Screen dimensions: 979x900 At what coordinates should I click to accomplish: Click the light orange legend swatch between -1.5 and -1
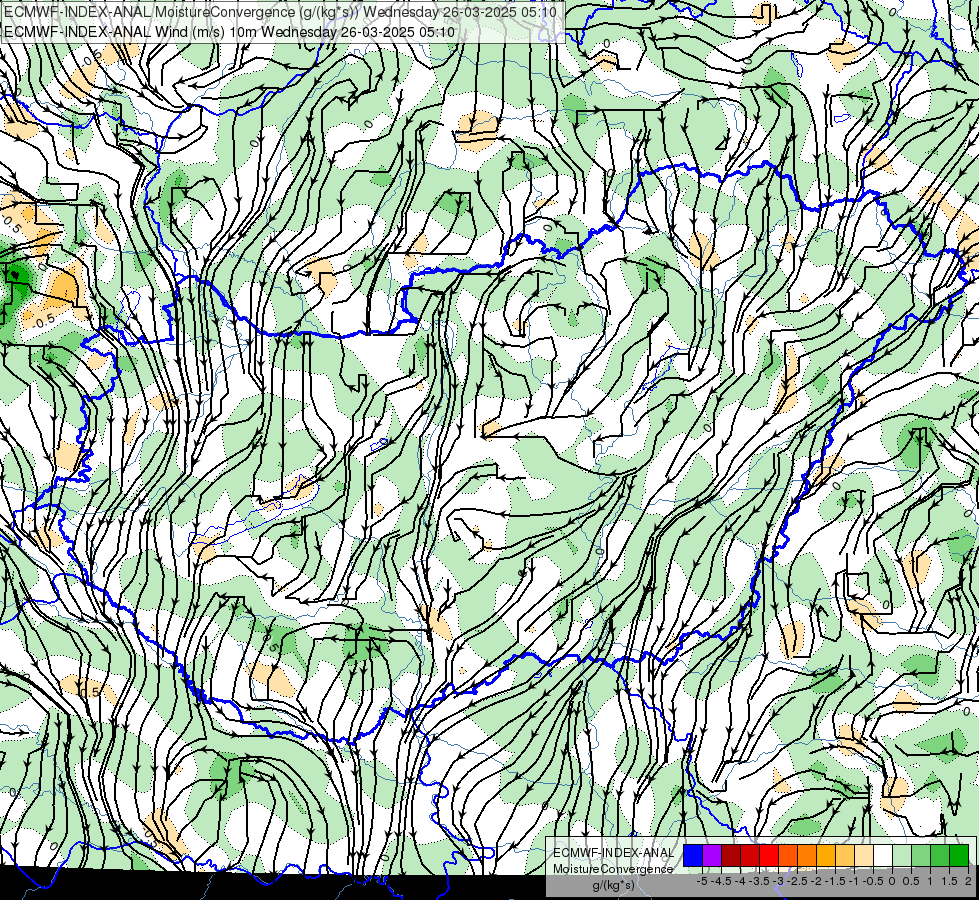845,855
